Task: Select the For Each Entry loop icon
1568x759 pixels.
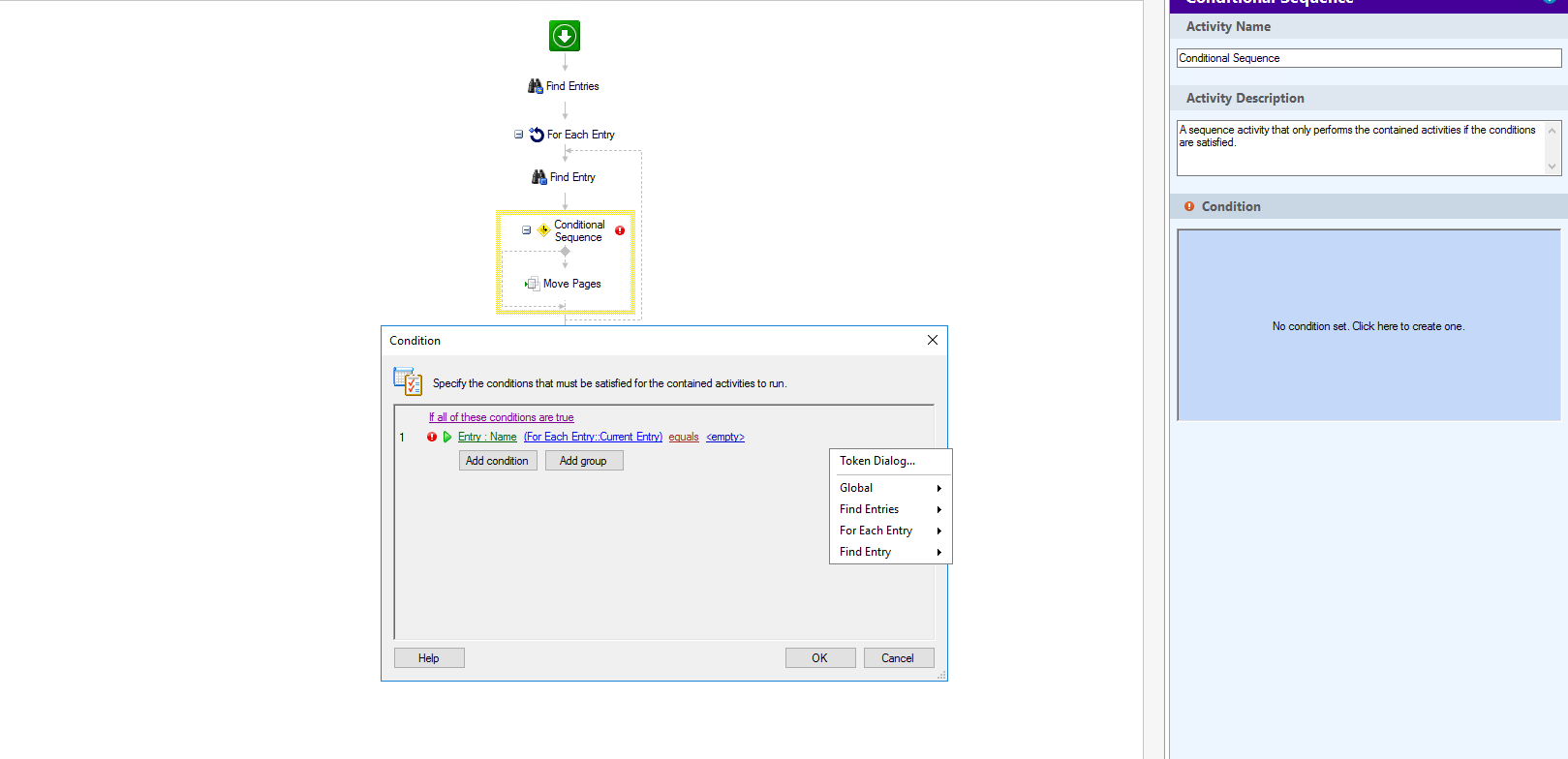Action: 537,135
